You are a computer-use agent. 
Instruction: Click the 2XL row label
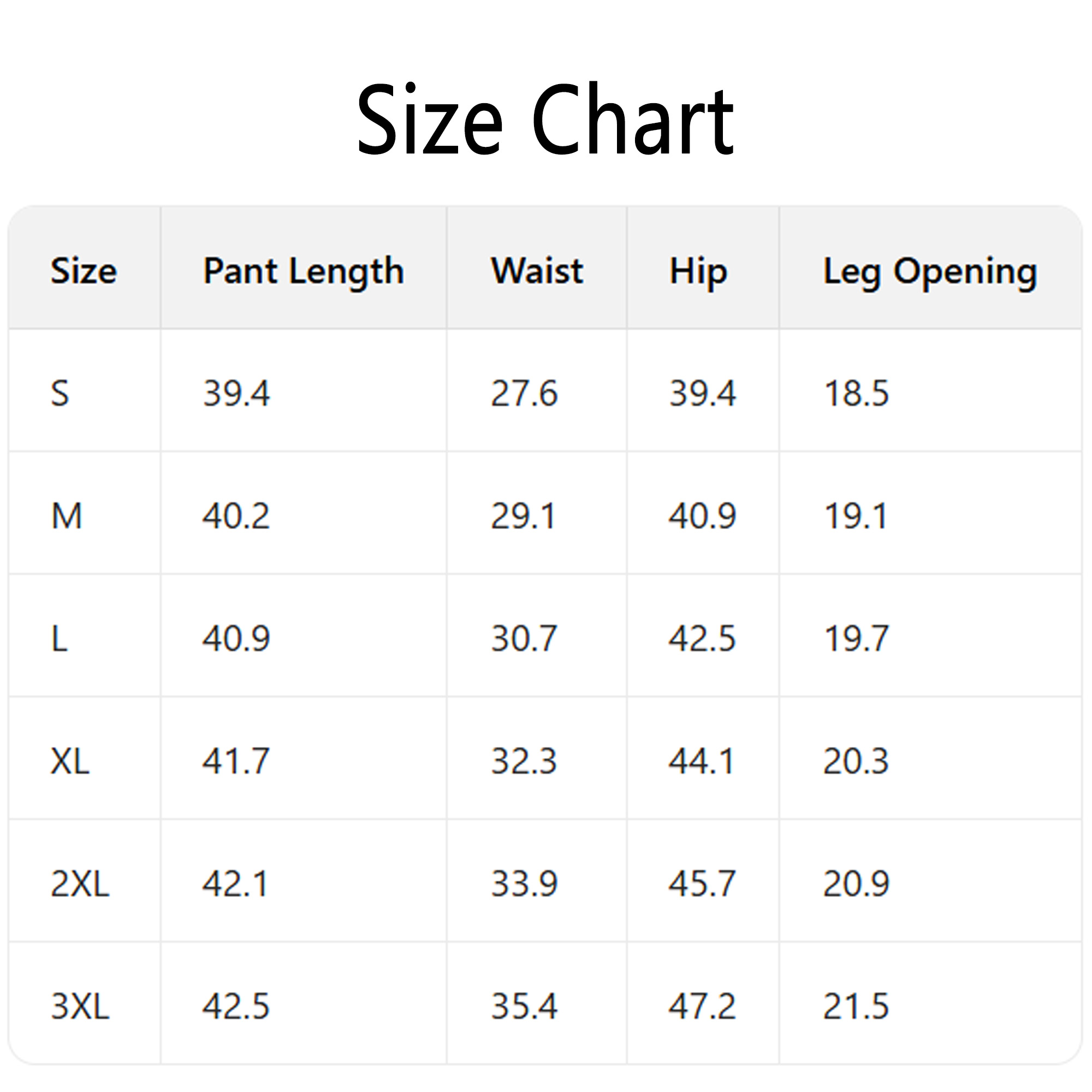click(x=80, y=884)
